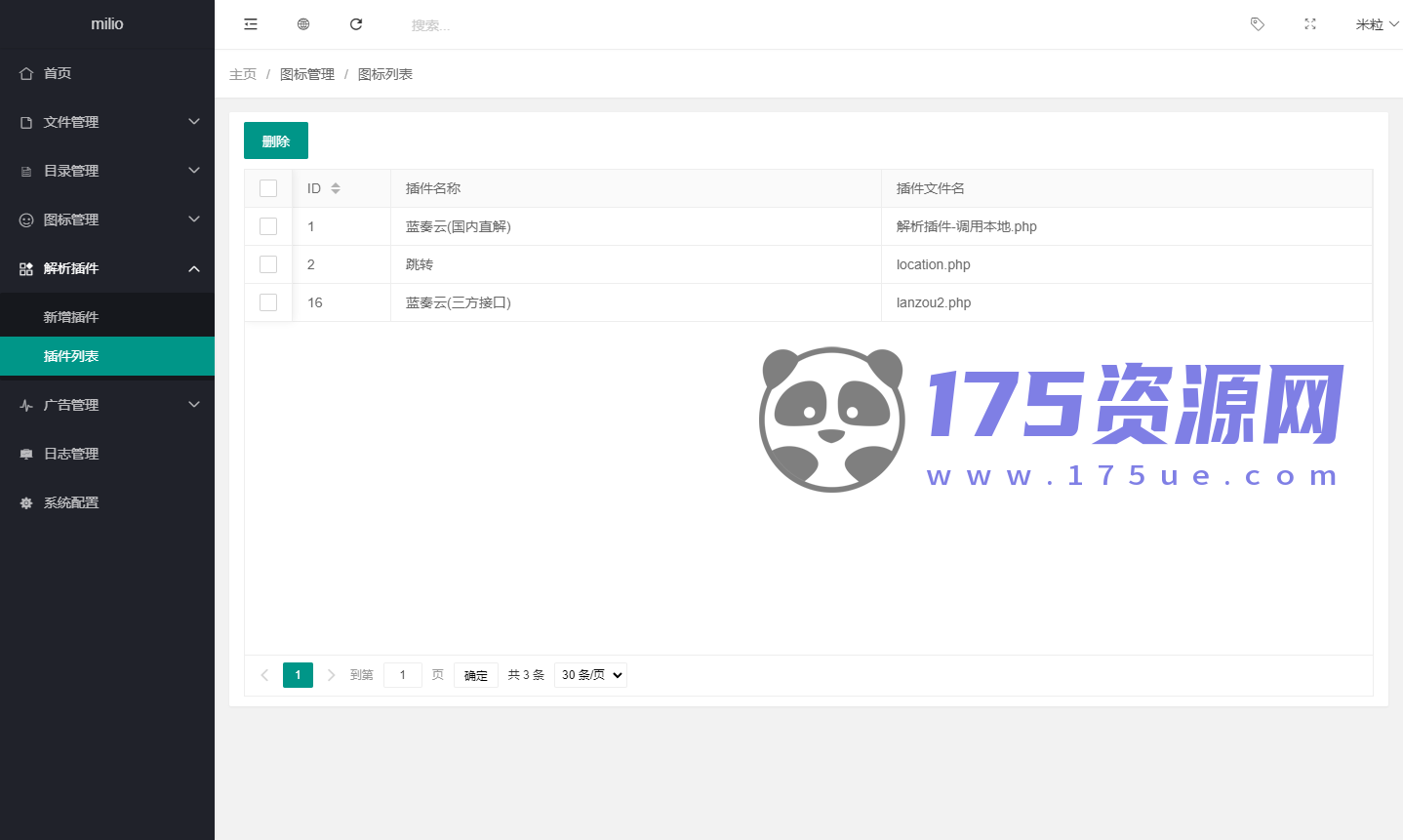
Task: Click the 确定 pagination button
Action: [x=476, y=675]
